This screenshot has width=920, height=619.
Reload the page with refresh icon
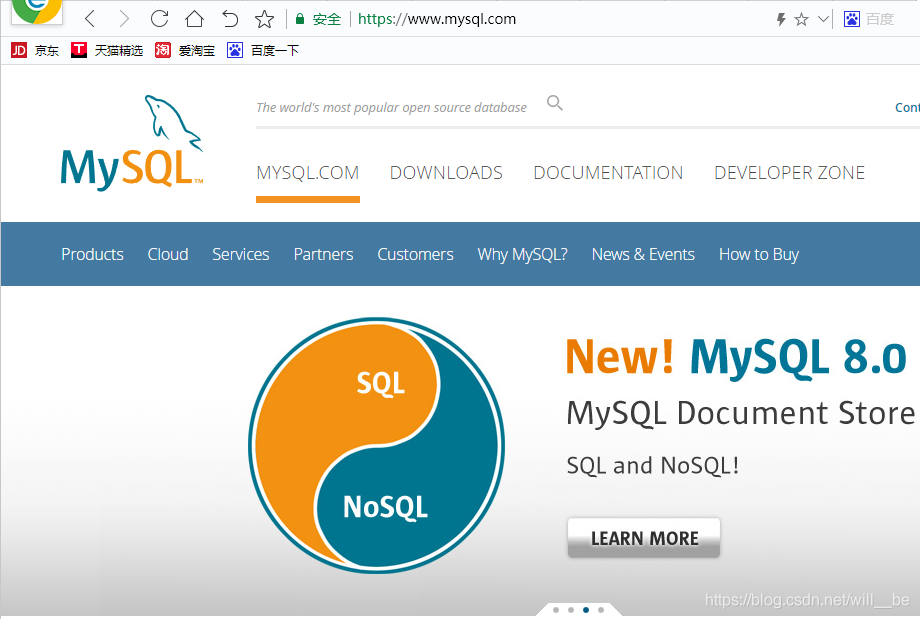159,19
